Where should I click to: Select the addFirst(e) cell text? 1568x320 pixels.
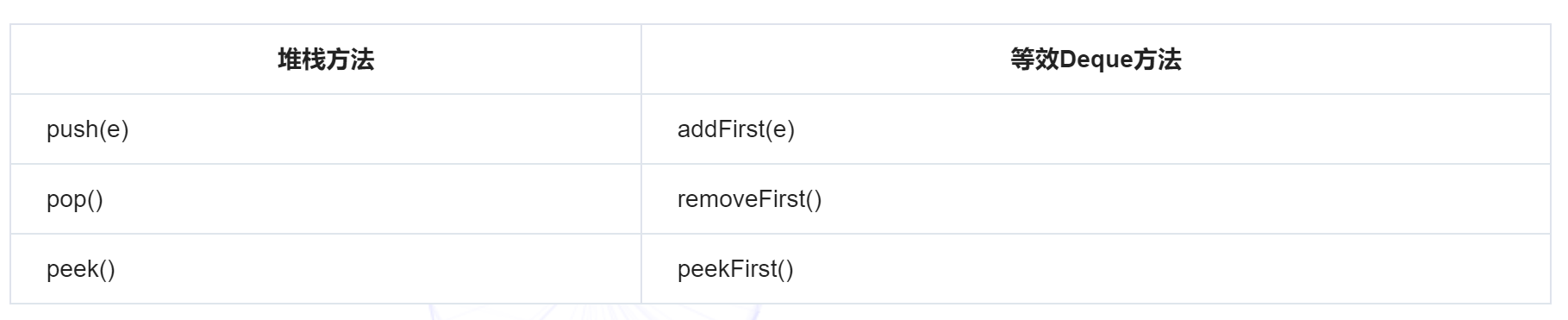tap(736, 129)
